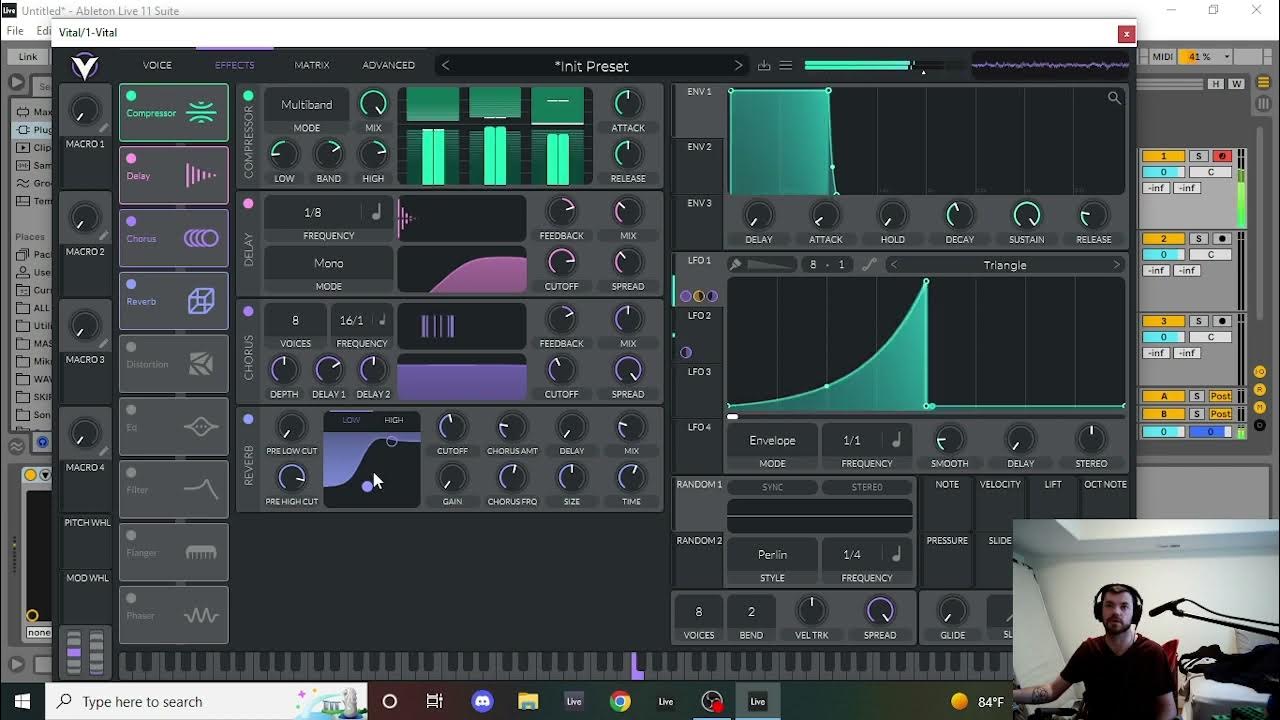
Task: Click the Eq effect icon
Action: (x=201, y=427)
